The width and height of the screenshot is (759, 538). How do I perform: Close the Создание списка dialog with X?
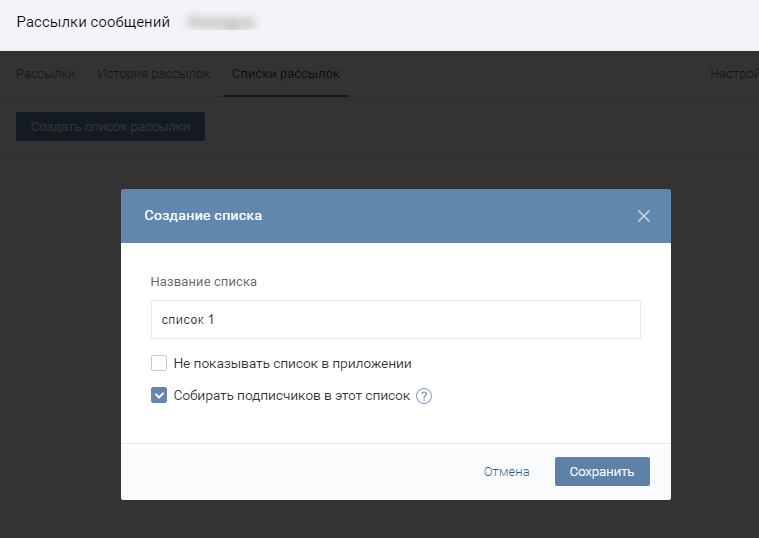coord(643,216)
